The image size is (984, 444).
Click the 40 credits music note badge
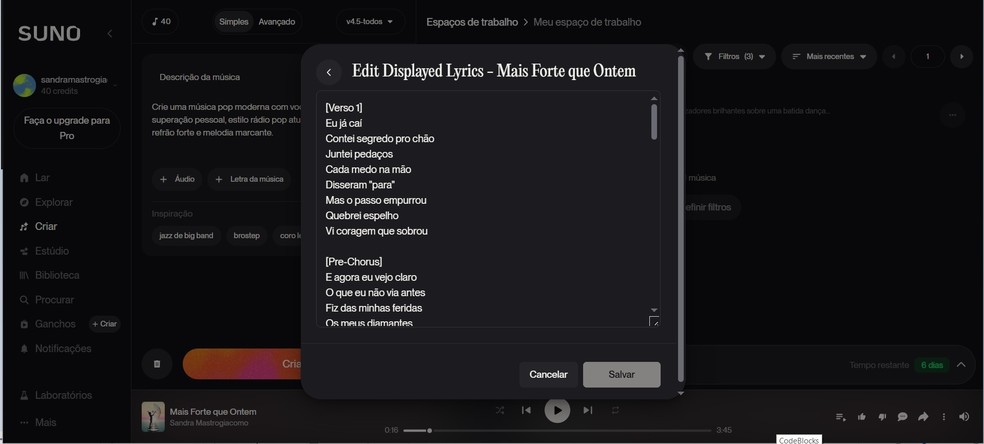tap(161, 21)
